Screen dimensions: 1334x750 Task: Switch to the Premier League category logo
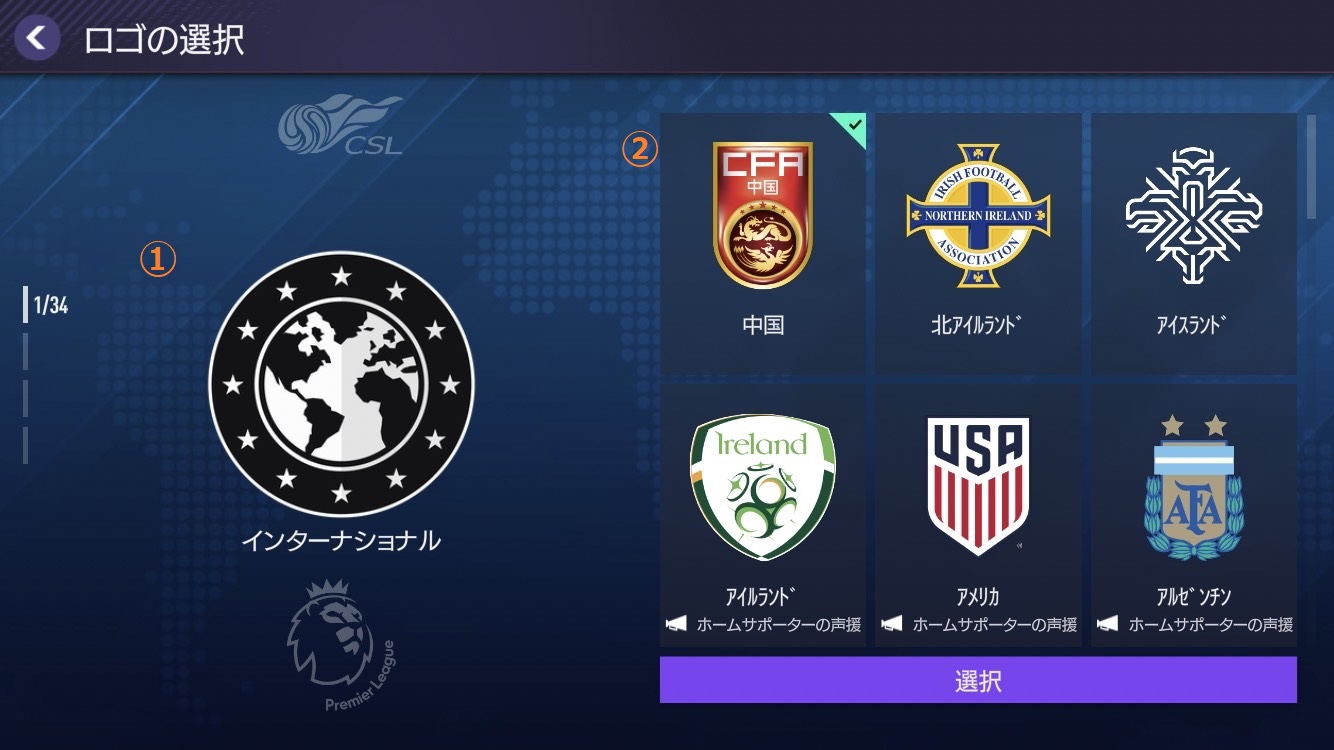tap(341, 647)
